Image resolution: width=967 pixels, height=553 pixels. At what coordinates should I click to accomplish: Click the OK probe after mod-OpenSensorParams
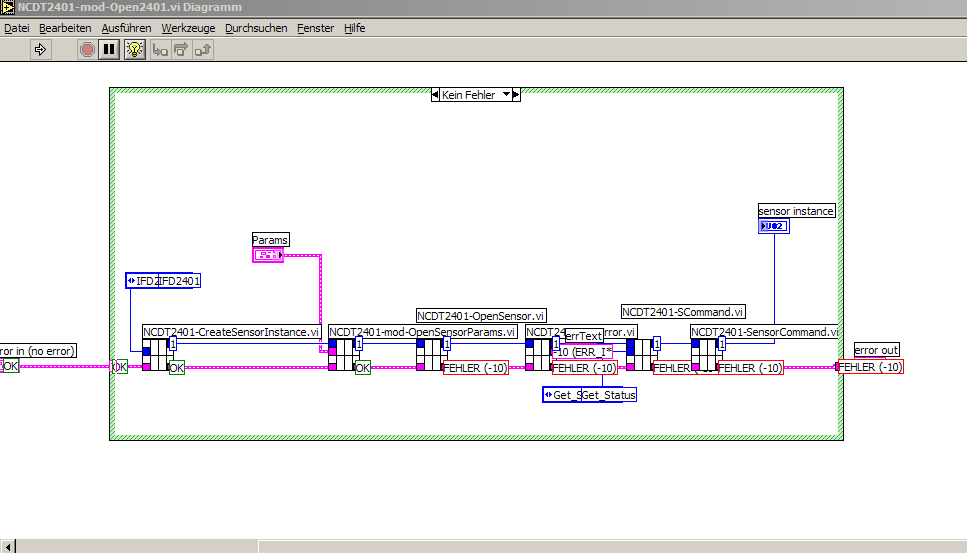pos(363,368)
